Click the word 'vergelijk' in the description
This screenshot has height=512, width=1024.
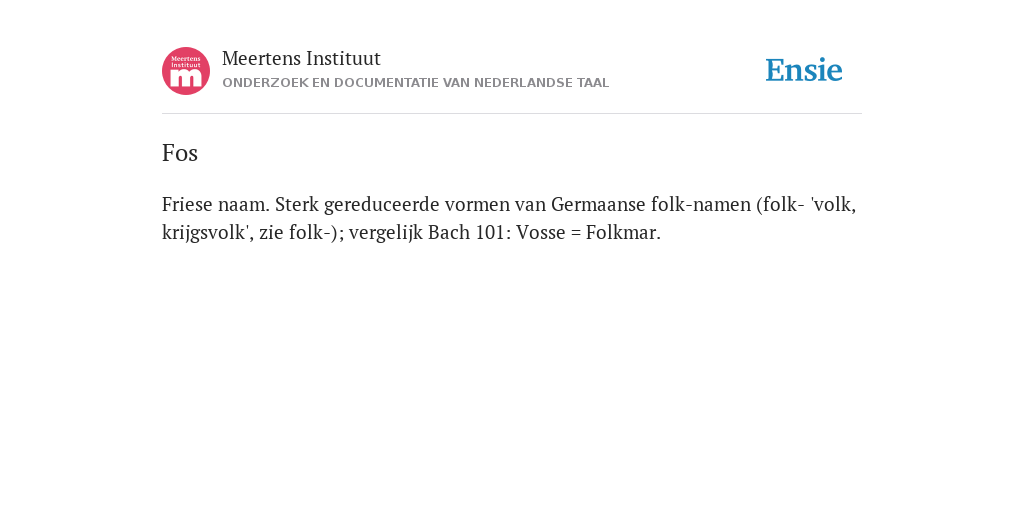[x=385, y=232]
